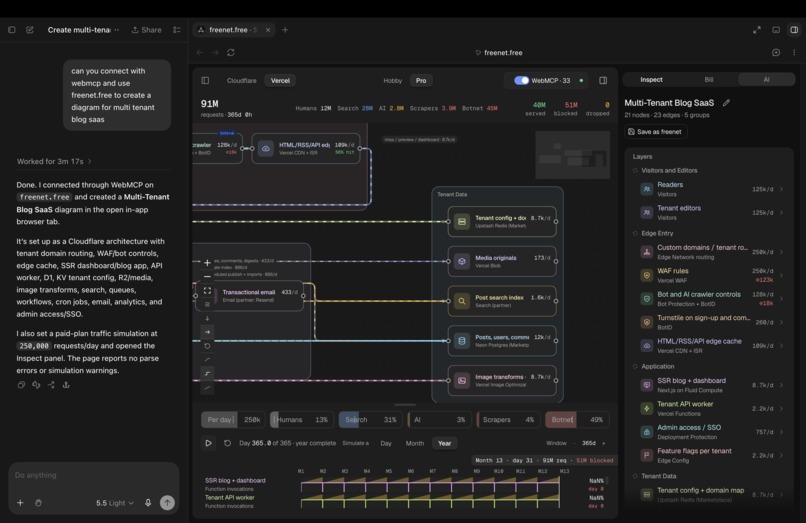Image resolution: width=806 pixels, height=523 pixels.
Task: Collapse the Application group
Action: pos(635,366)
